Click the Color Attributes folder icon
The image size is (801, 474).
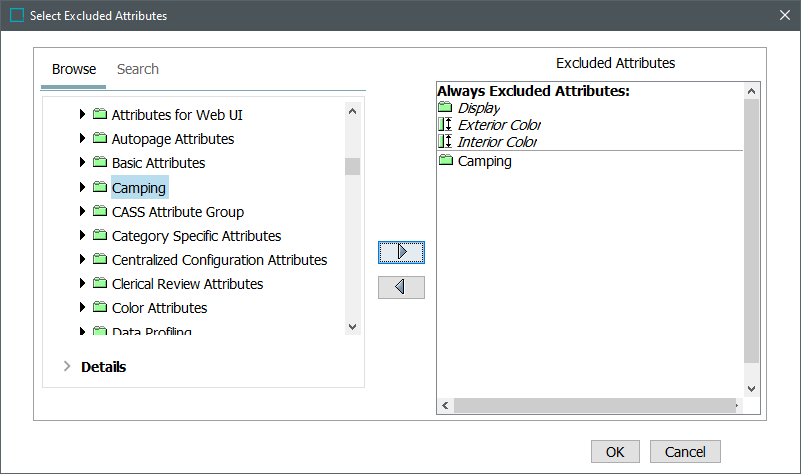pos(100,308)
